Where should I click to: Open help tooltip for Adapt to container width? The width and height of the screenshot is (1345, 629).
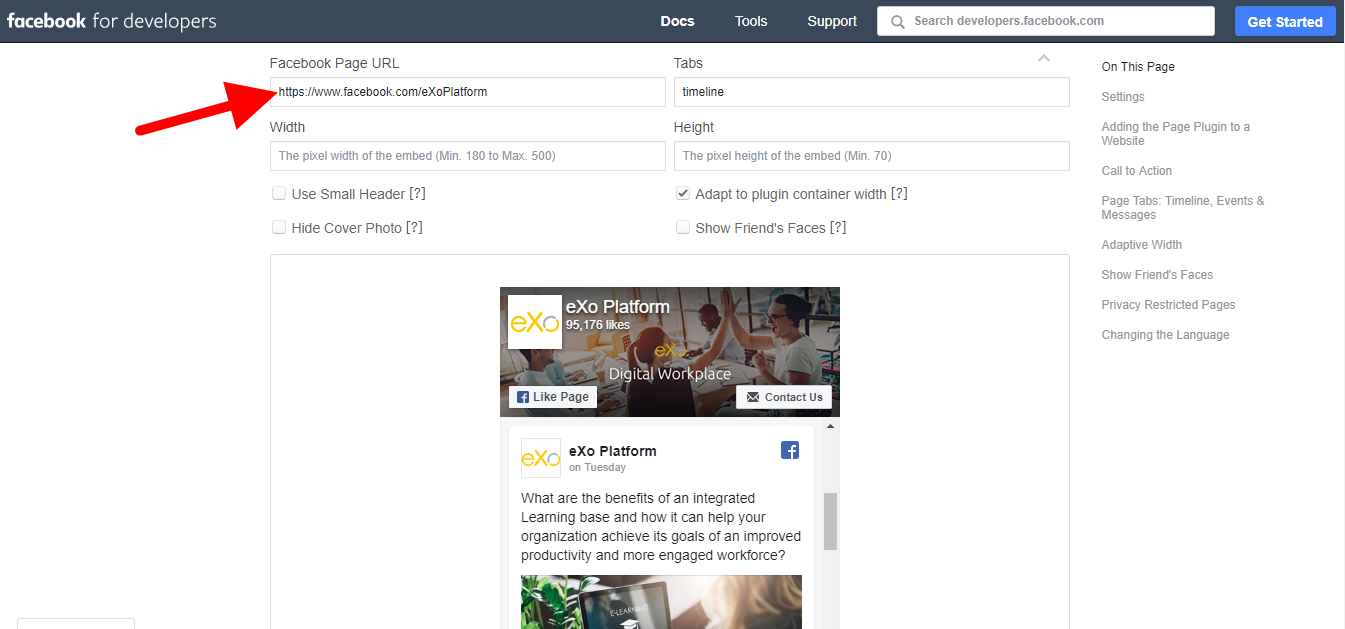pos(899,194)
